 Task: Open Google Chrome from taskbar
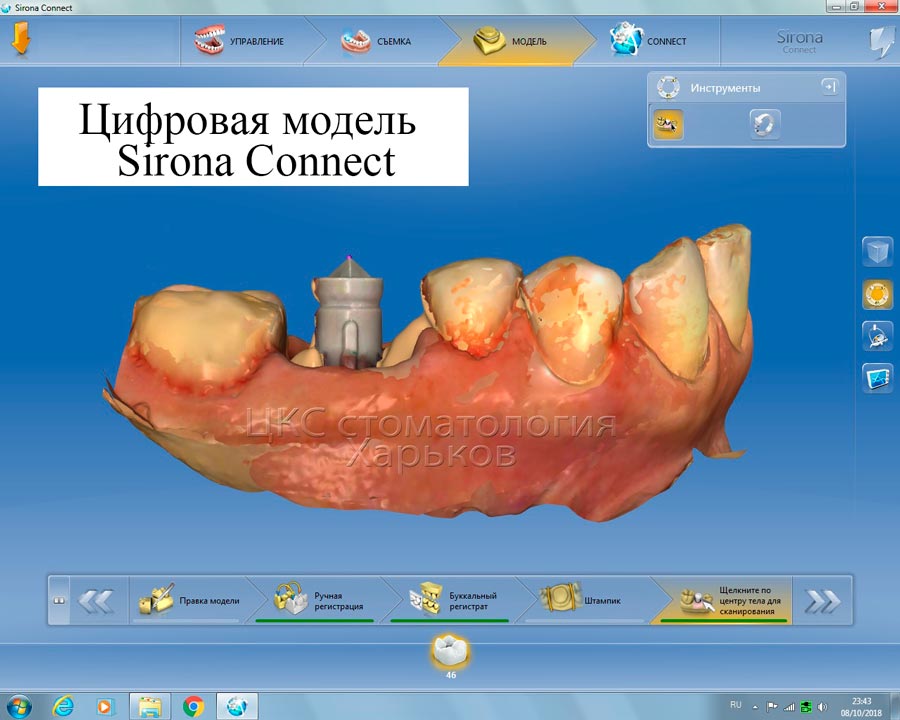click(x=193, y=706)
